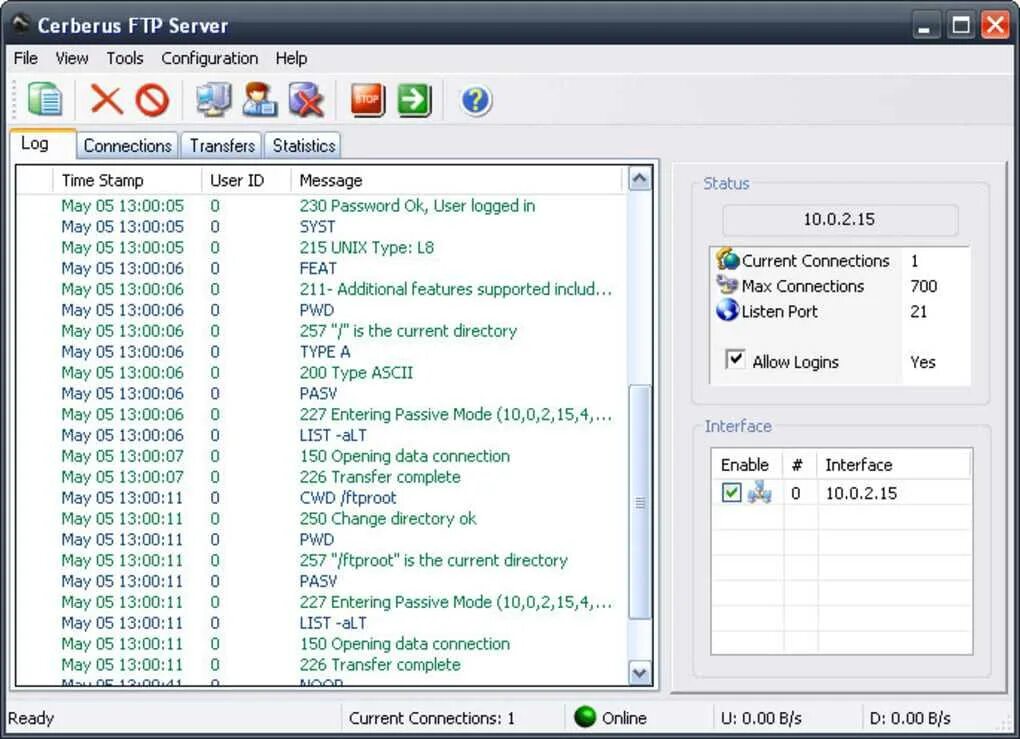Click the red circle-slash block icon
1020x739 pixels.
click(x=153, y=101)
